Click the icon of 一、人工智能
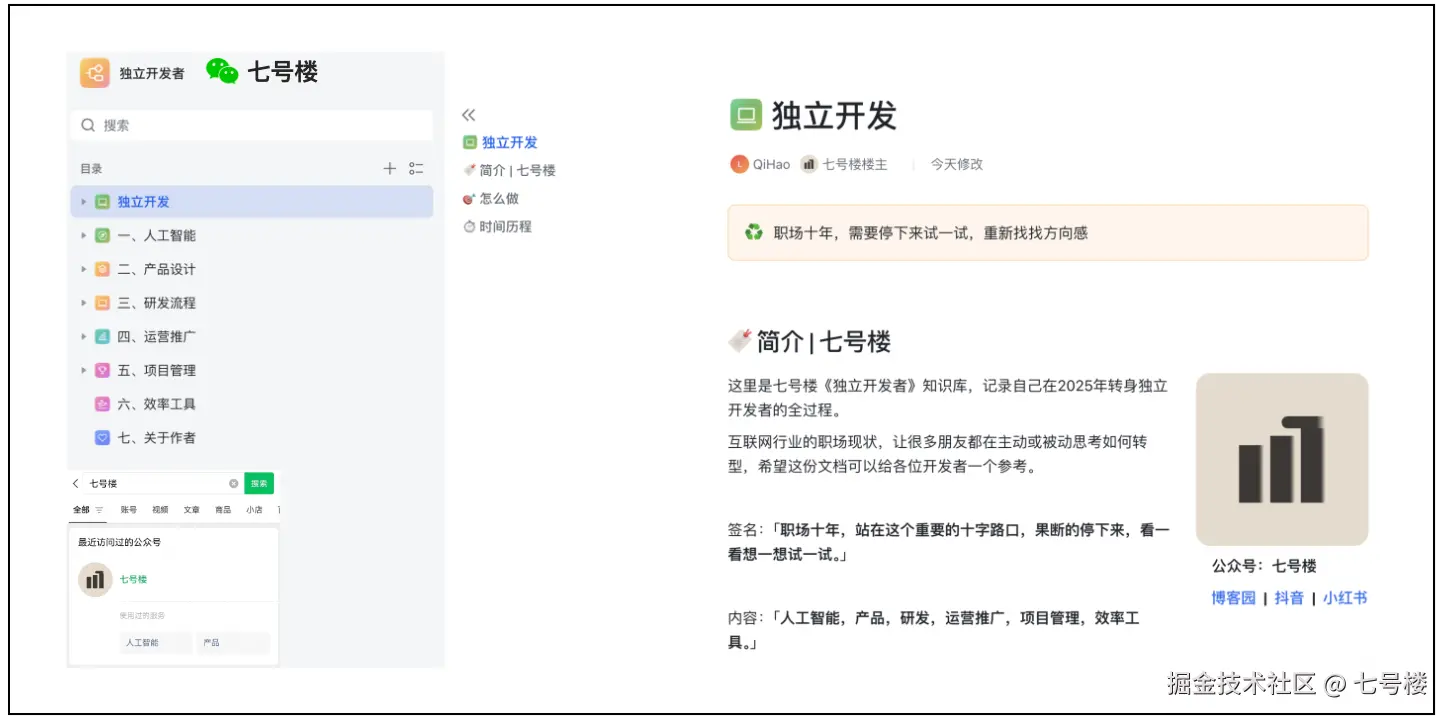This screenshot has height=718, width=1448. [102, 236]
